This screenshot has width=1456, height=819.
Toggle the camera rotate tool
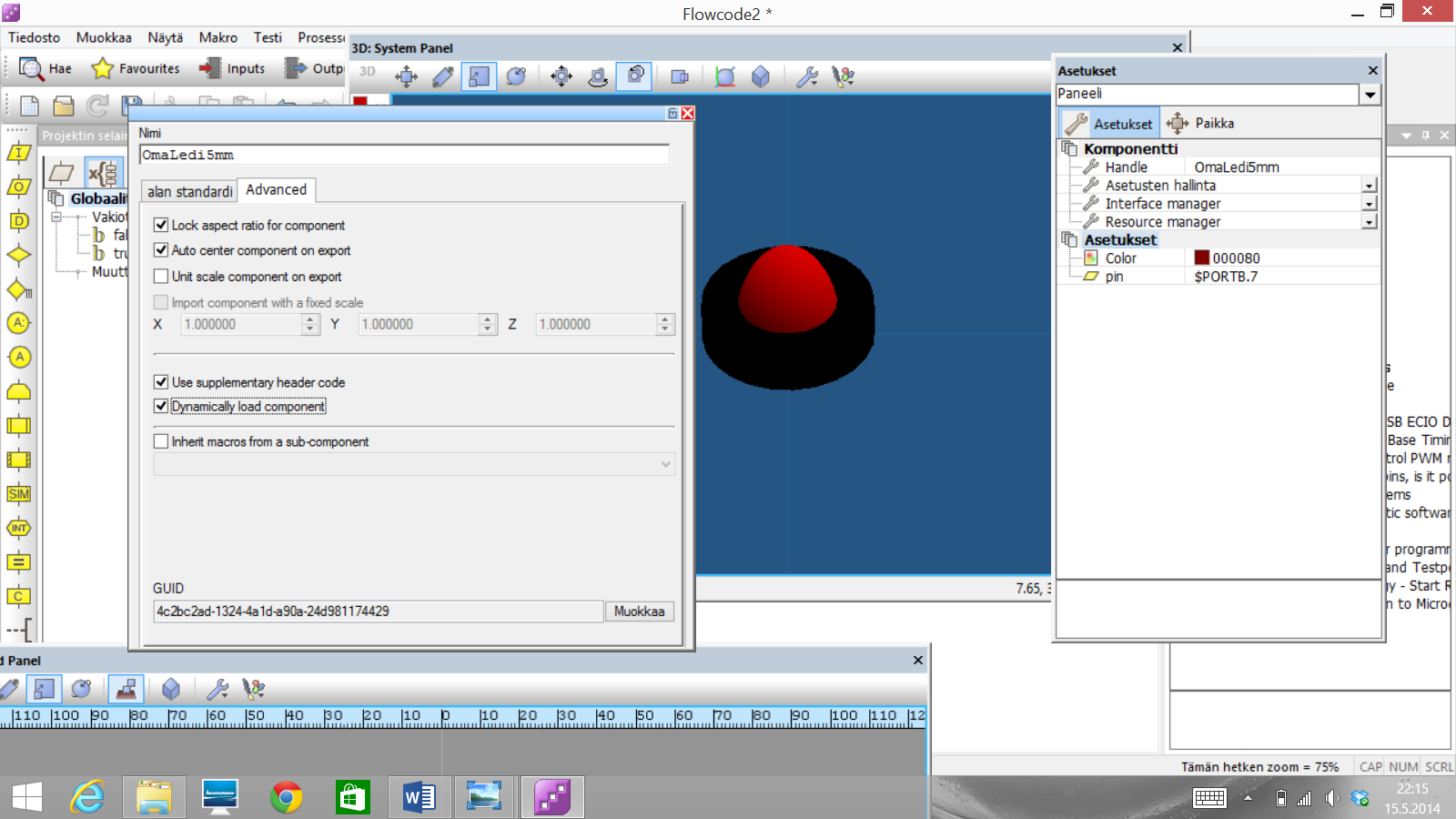[634, 76]
